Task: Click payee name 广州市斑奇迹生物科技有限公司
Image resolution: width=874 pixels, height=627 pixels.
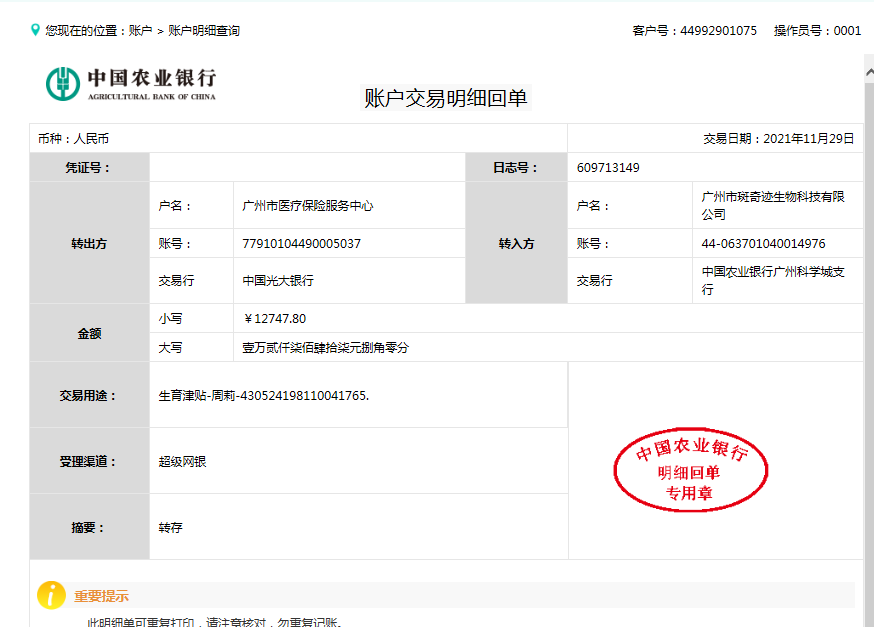Action: pos(773,205)
